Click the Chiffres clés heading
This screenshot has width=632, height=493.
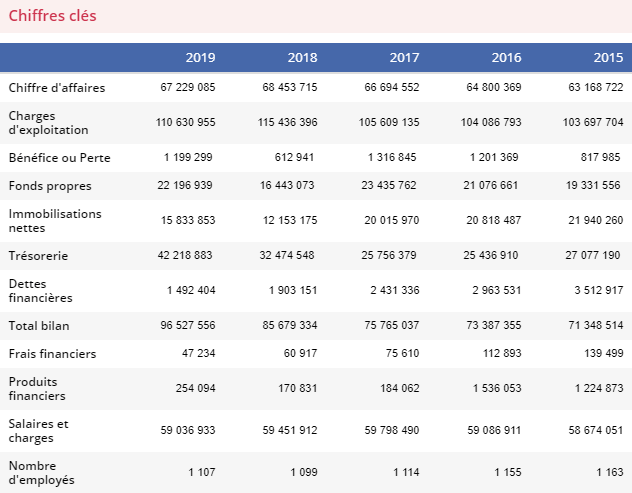tap(52, 16)
